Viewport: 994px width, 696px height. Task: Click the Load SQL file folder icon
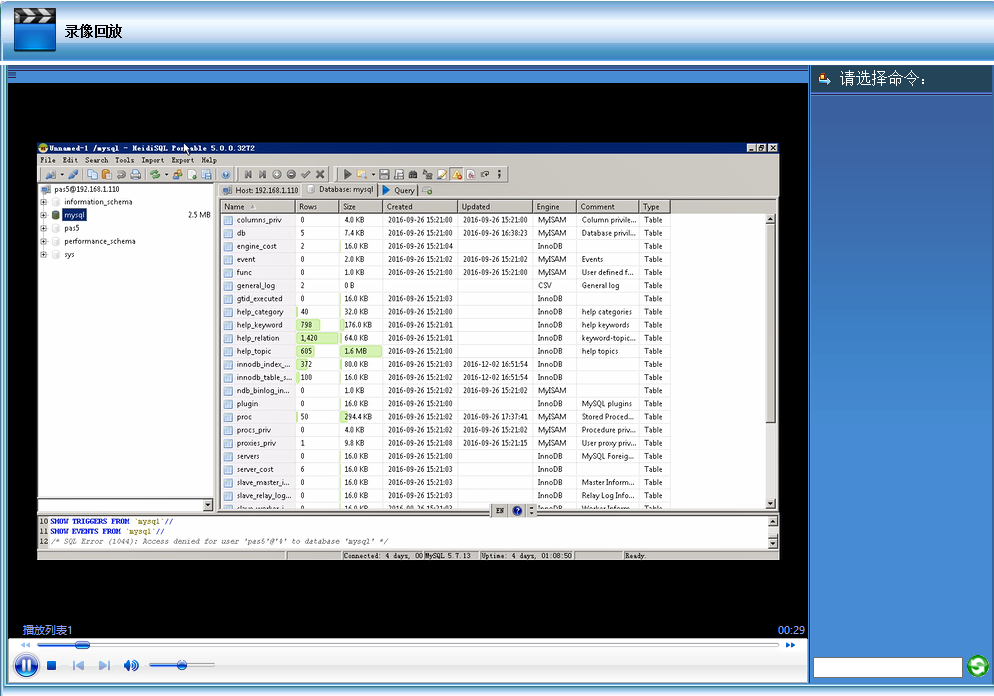pos(362,174)
